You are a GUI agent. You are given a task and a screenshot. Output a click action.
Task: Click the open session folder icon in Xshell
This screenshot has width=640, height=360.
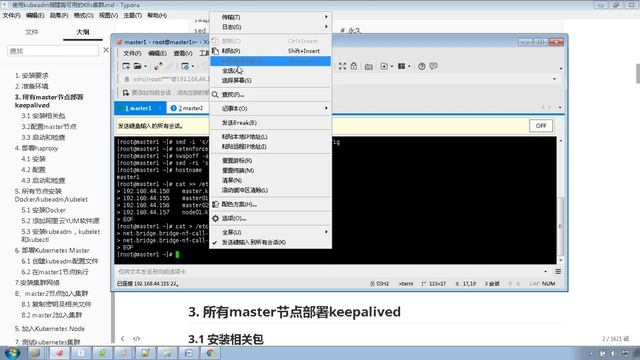(x=138, y=66)
